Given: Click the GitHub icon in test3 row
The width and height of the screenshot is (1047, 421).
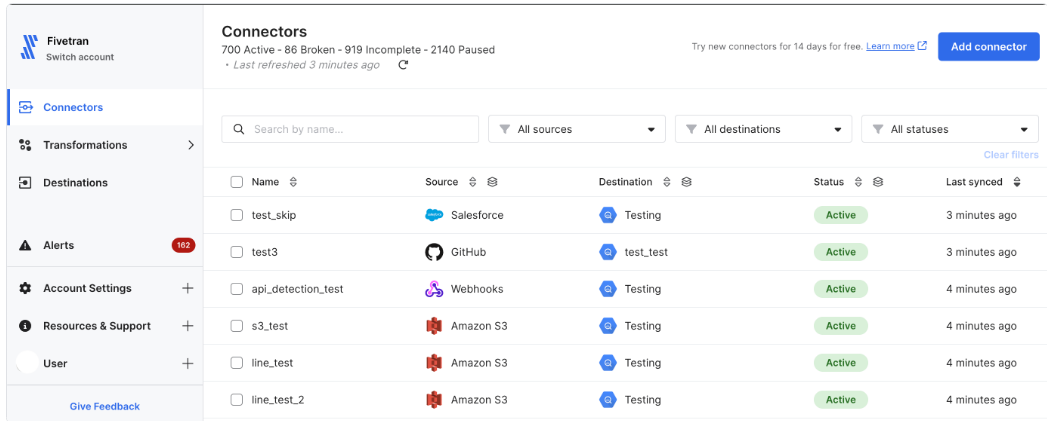Looking at the screenshot, I should coord(434,252).
